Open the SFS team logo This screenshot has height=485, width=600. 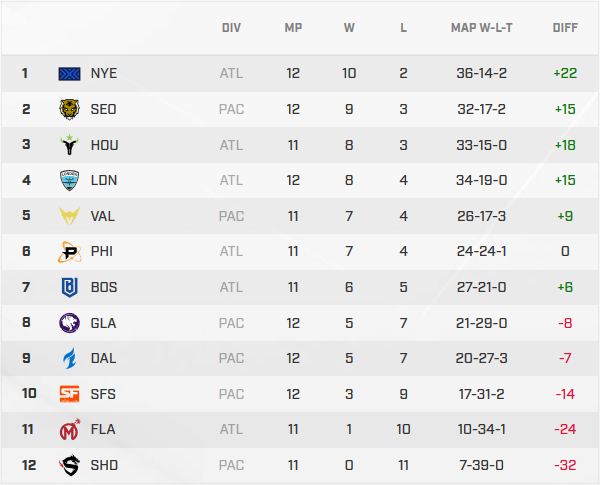70,394
